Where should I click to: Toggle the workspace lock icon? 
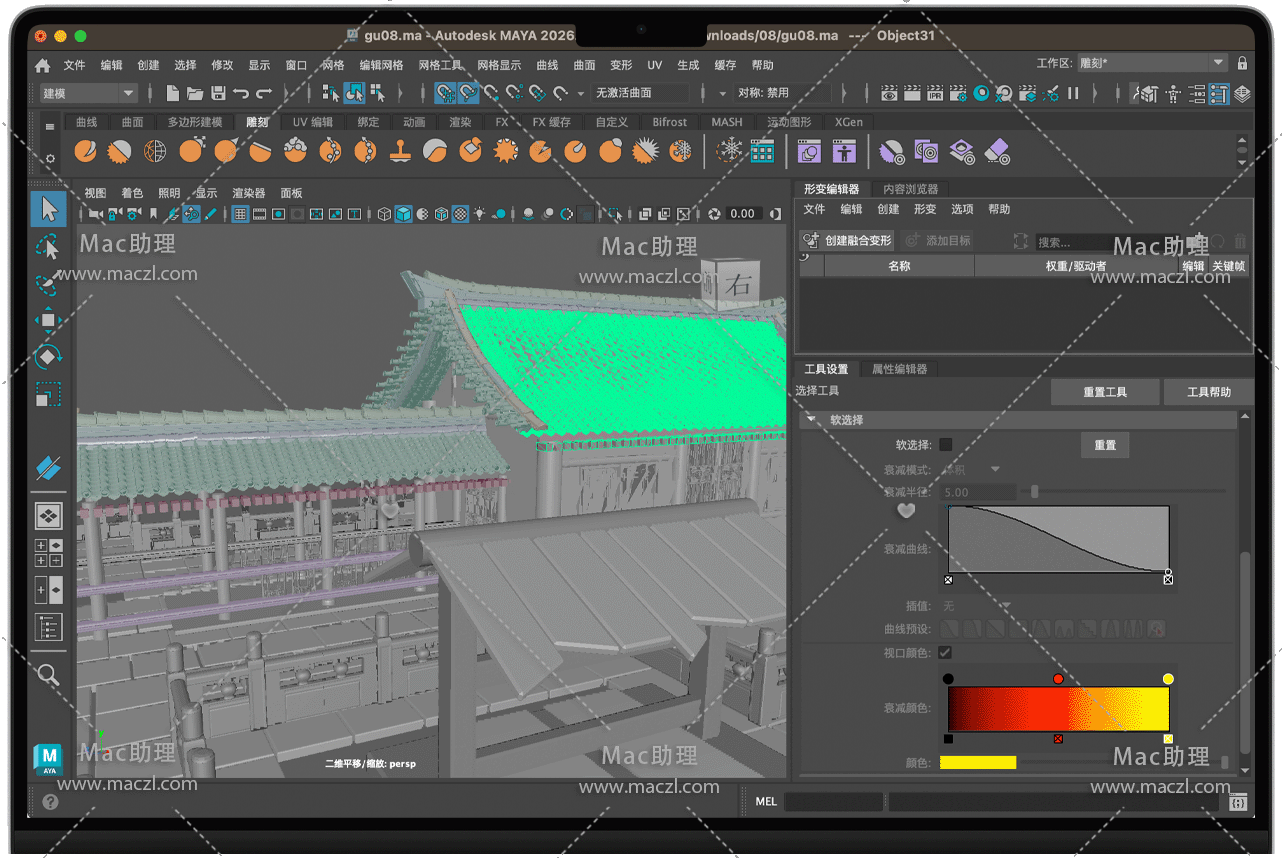tap(1242, 63)
